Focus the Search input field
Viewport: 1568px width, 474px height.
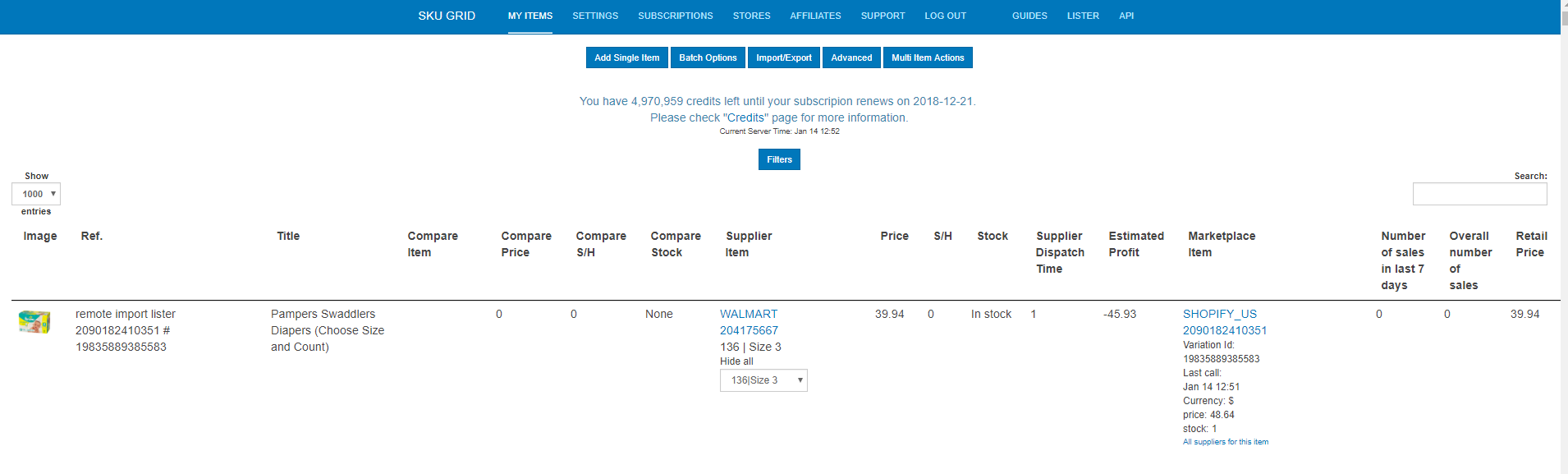coord(1479,194)
